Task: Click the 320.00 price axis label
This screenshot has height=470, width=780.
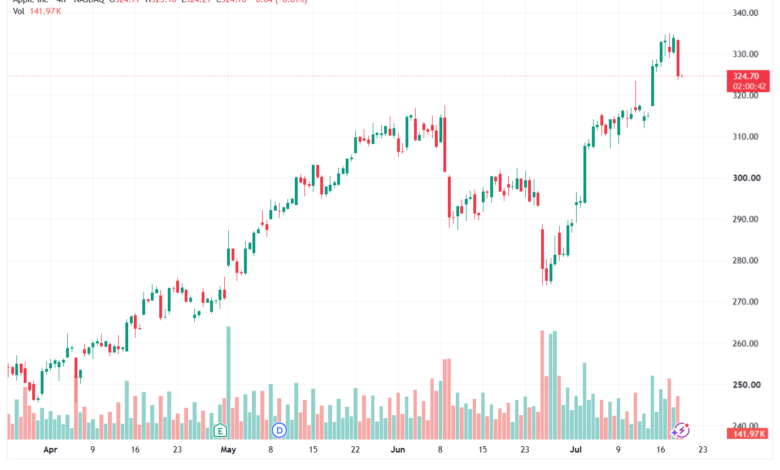Action: [745, 95]
